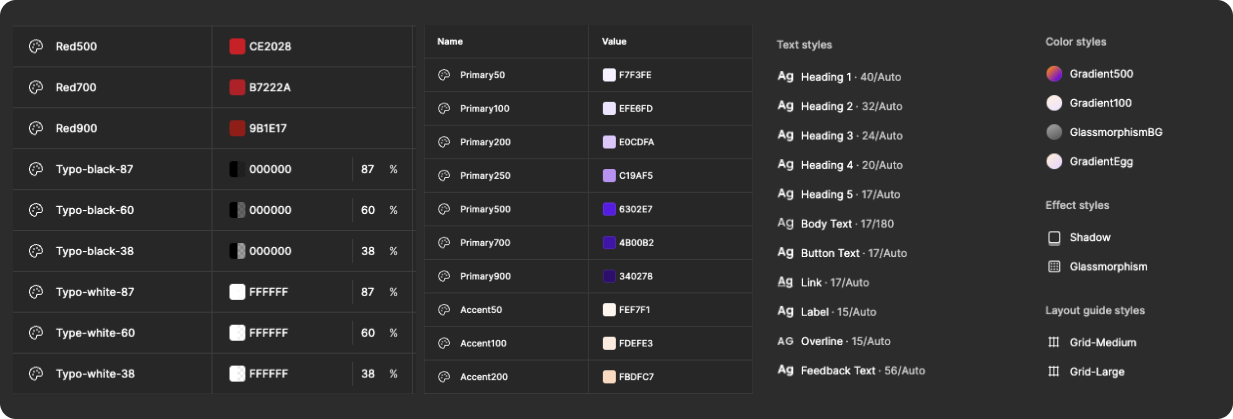Select the Gradient500 color style swatch
Screen dimensions: 1233x419
click(1054, 74)
